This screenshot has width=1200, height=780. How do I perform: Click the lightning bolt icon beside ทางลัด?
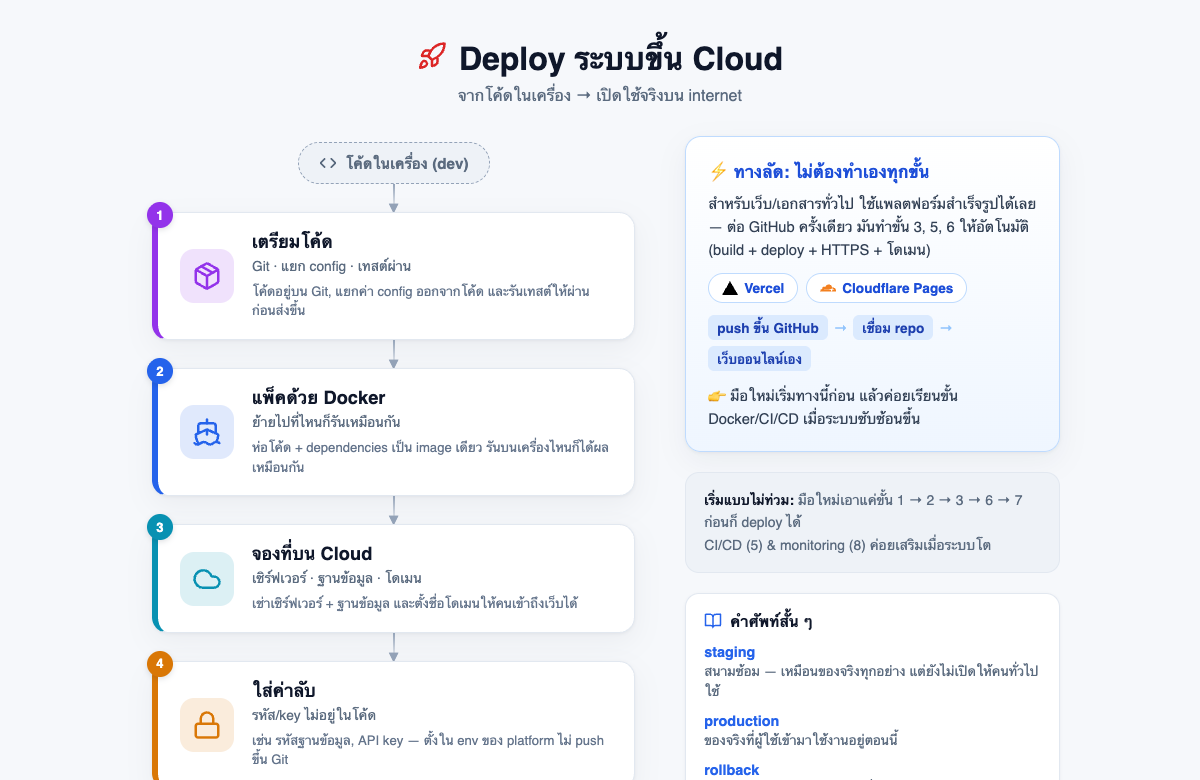coord(717,171)
